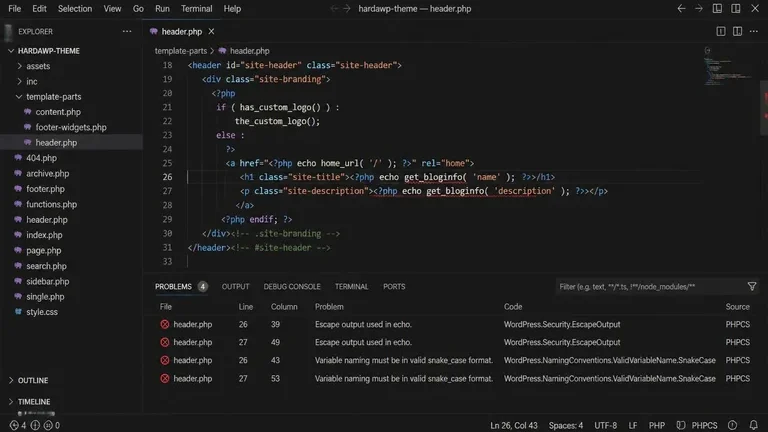Change language mode PHP in status bar
Screen dimensions: 768x432
(657, 426)
